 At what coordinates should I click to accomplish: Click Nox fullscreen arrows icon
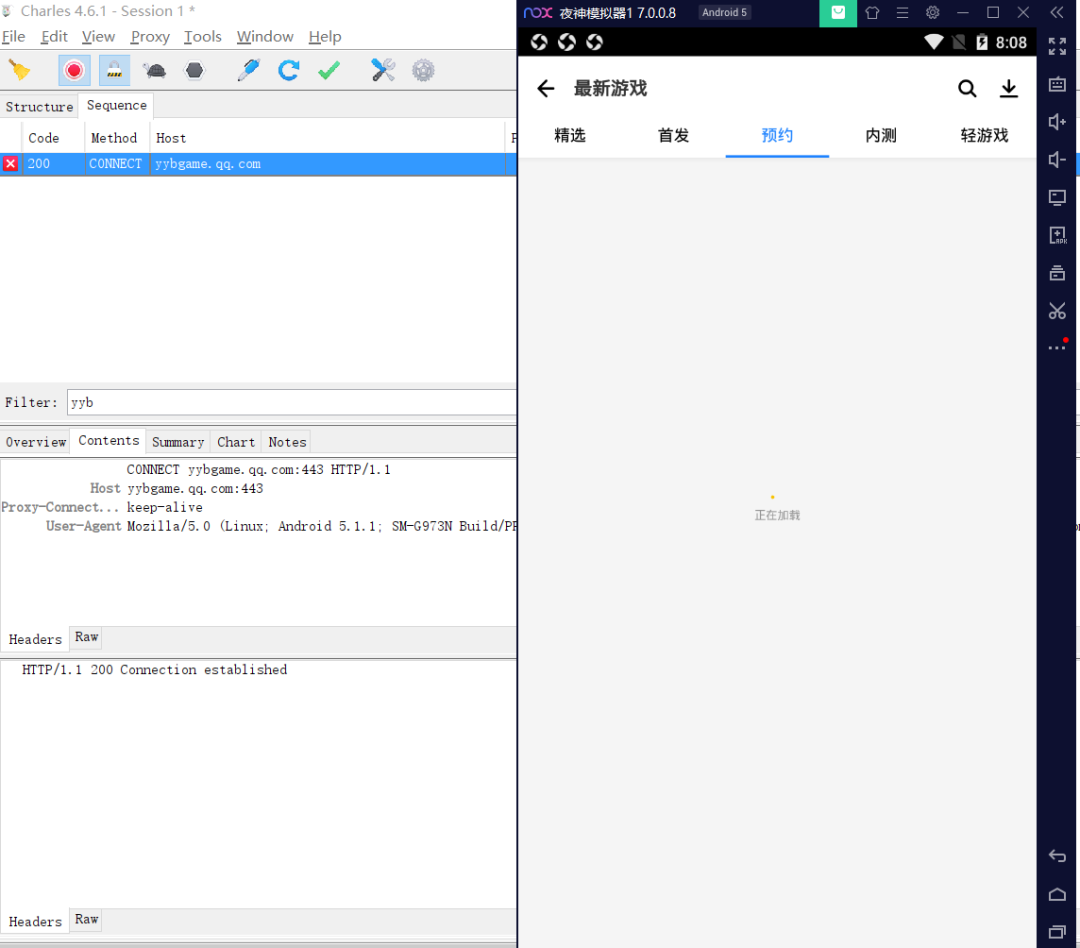pos(1057,46)
